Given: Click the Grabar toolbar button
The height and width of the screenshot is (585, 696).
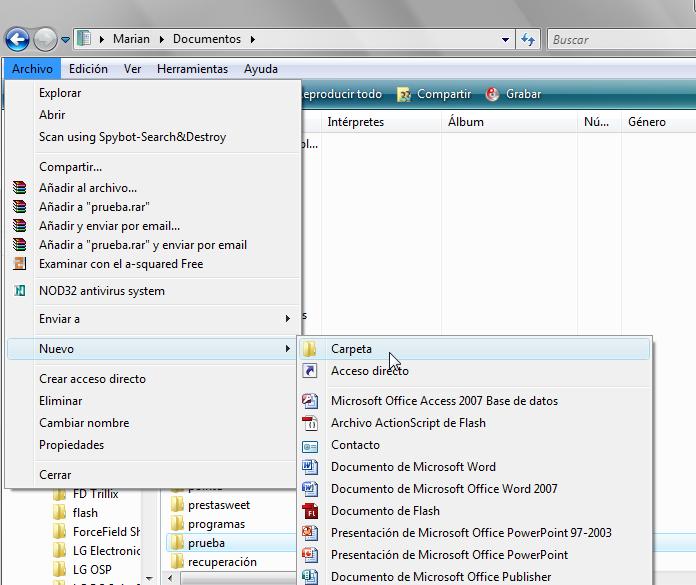Looking at the screenshot, I should (514, 94).
